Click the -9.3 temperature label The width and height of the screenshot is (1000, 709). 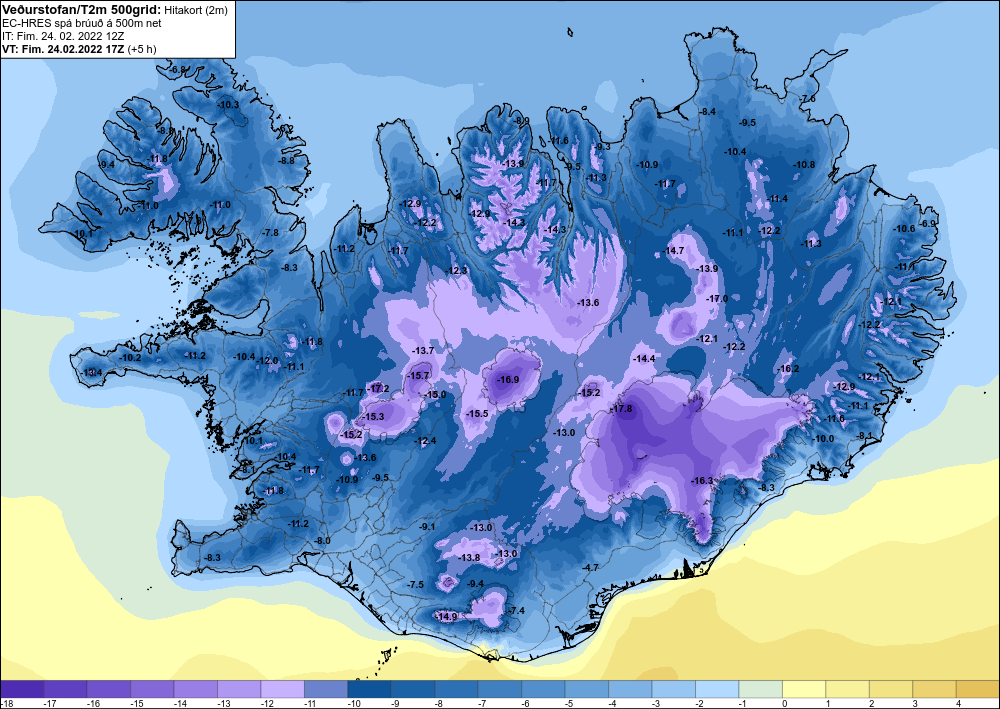pyautogui.click(x=601, y=147)
